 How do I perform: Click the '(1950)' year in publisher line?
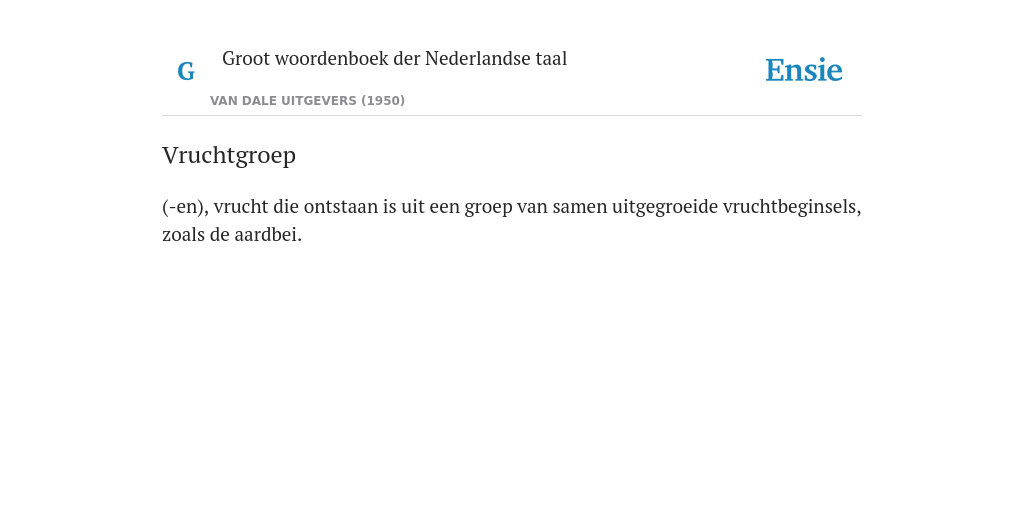383,101
